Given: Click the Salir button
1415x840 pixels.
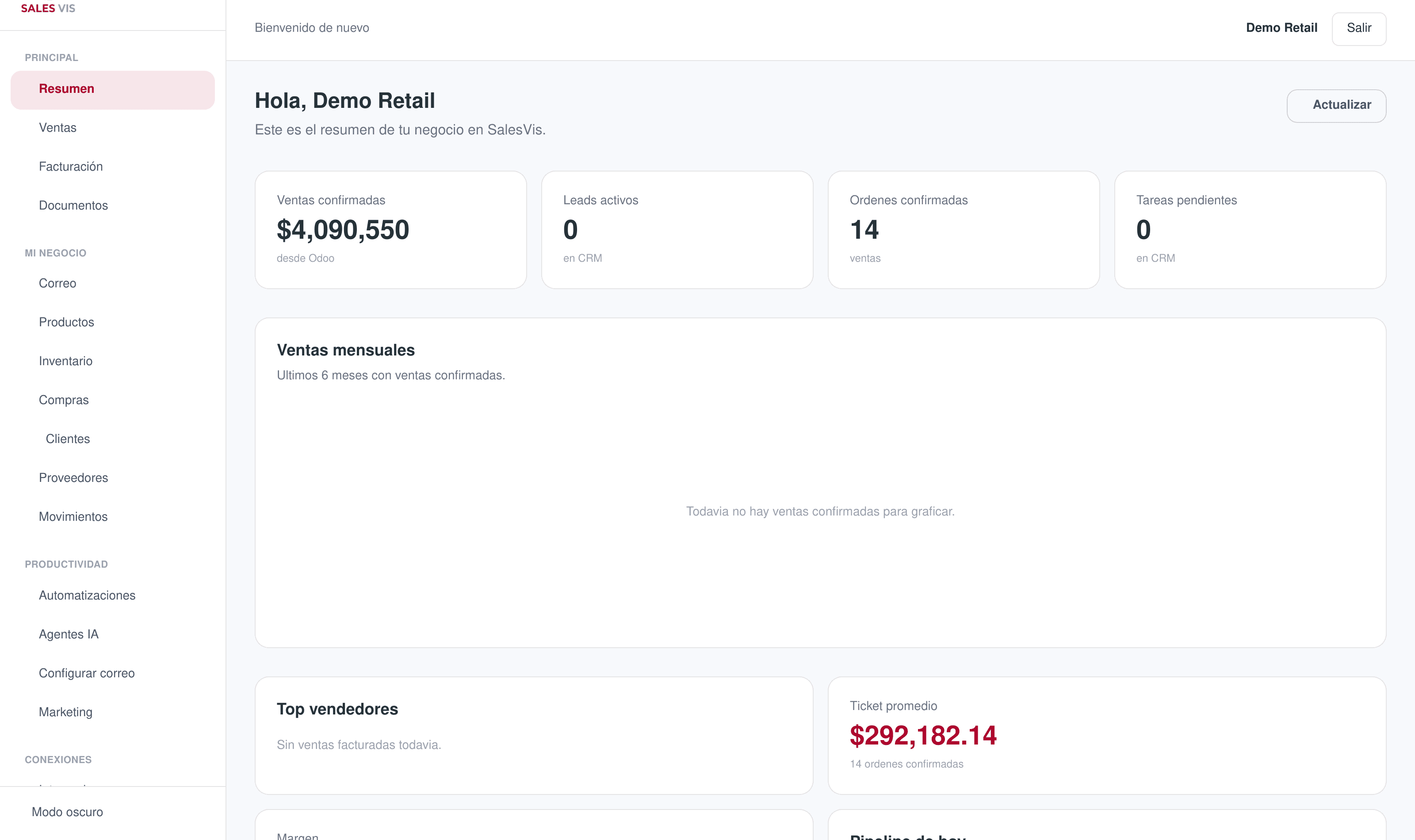Looking at the screenshot, I should click(x=1358, y=28).
